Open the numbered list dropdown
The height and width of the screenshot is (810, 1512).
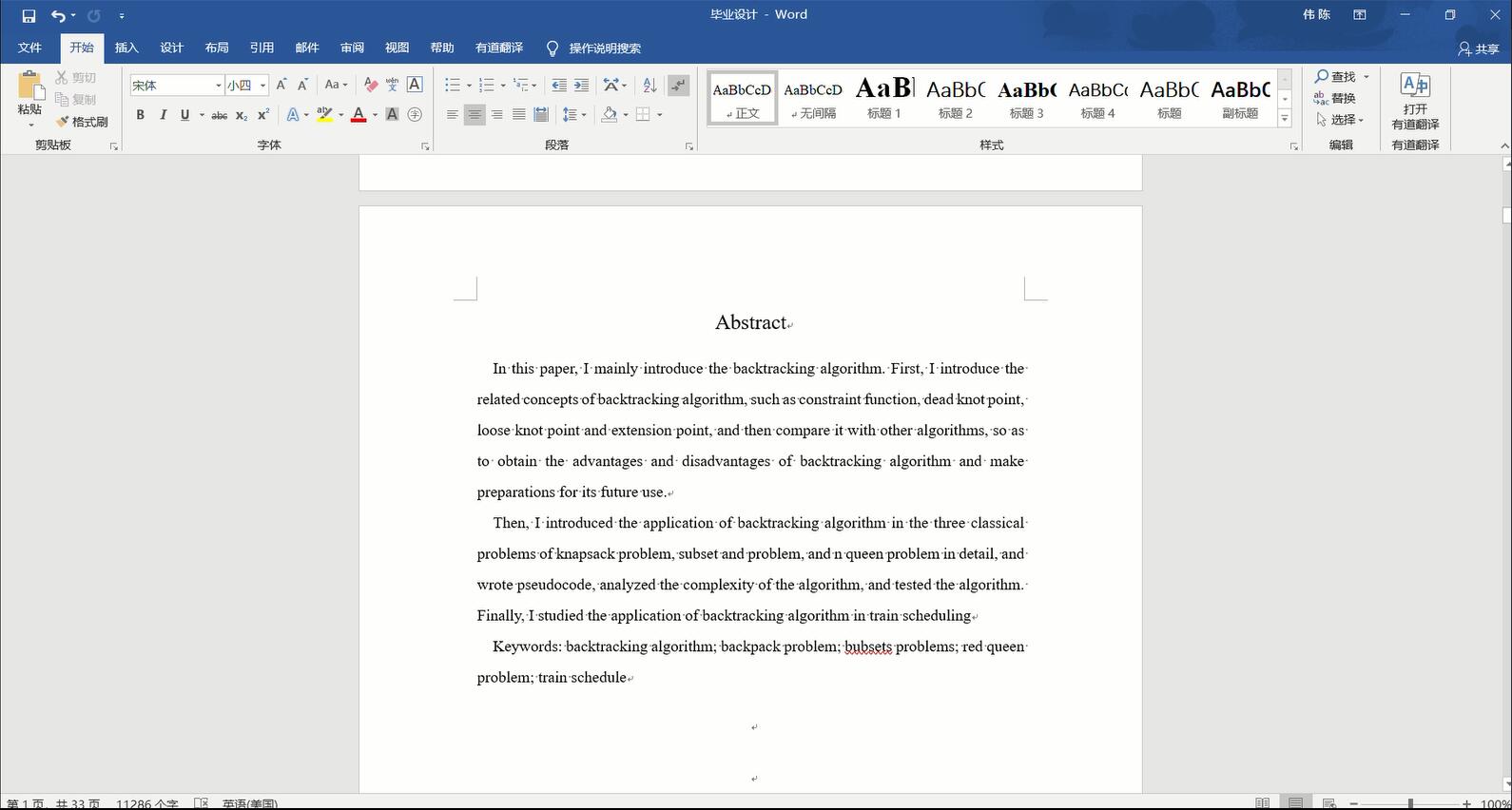[x=503, y=86]
